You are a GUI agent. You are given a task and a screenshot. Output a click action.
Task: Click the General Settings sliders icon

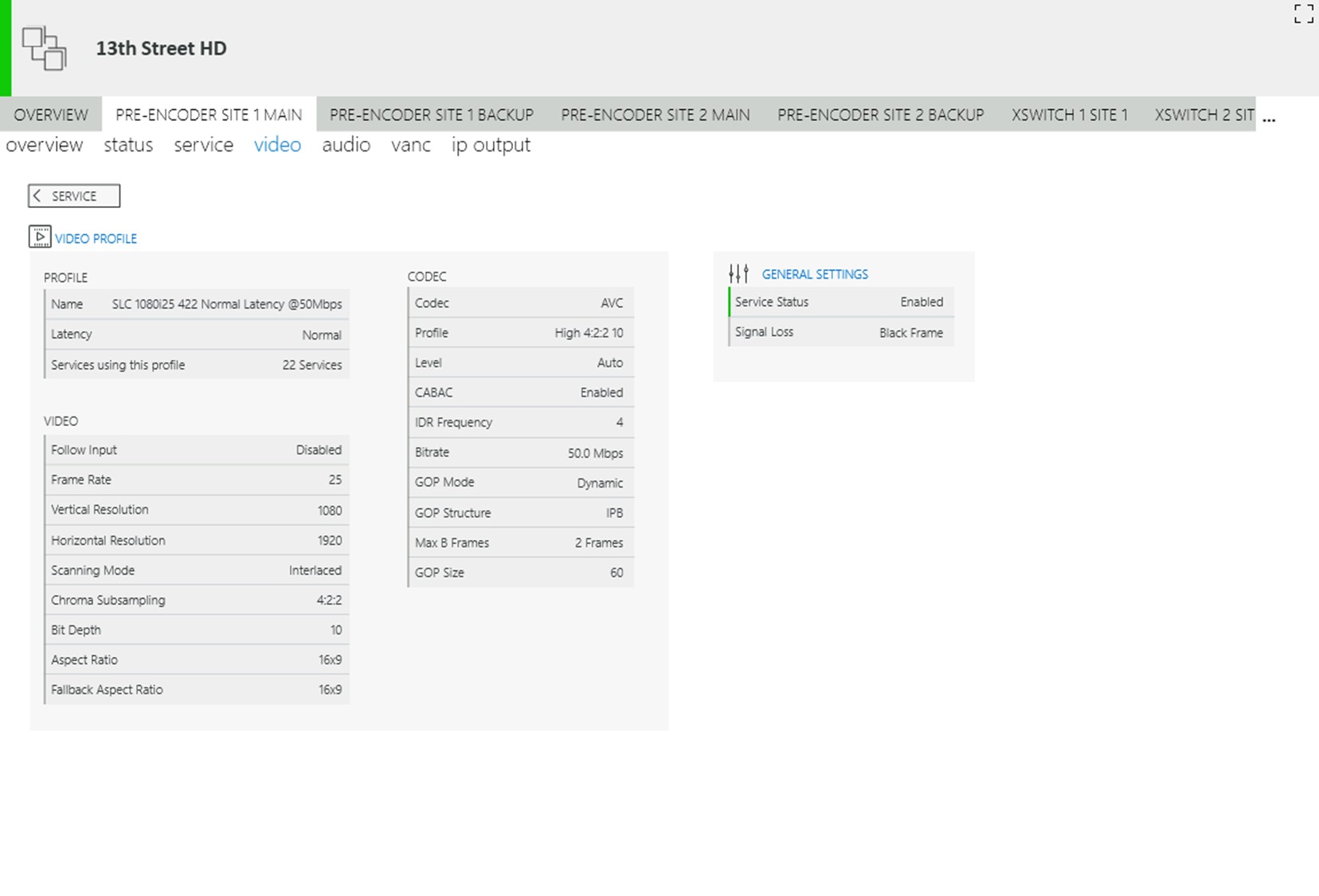click(738, 274)
